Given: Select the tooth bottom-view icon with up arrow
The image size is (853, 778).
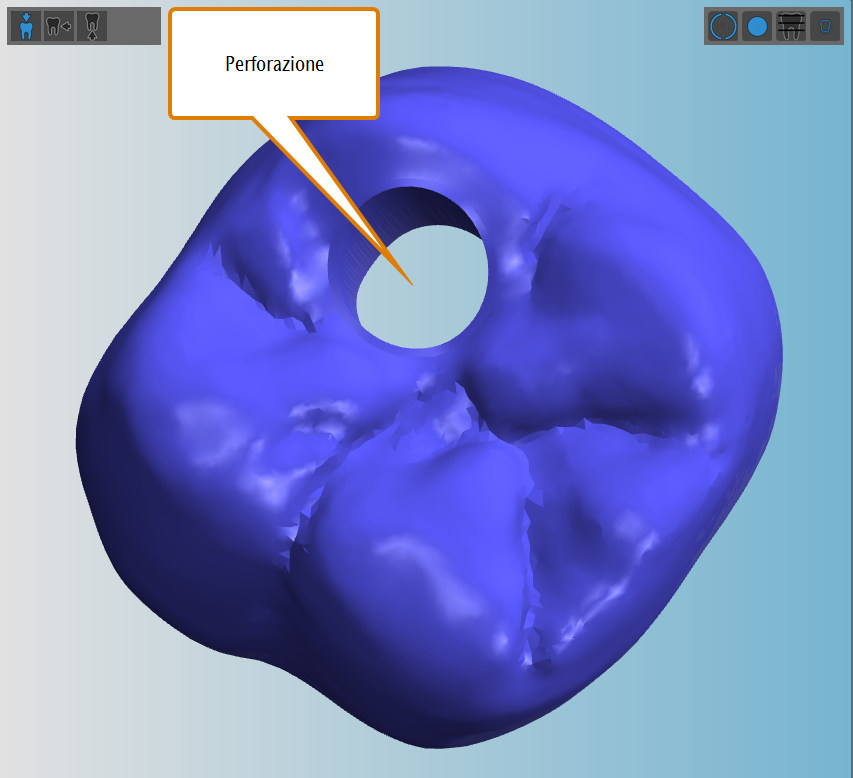Looking at the screenshot, I should coord(92,26).
